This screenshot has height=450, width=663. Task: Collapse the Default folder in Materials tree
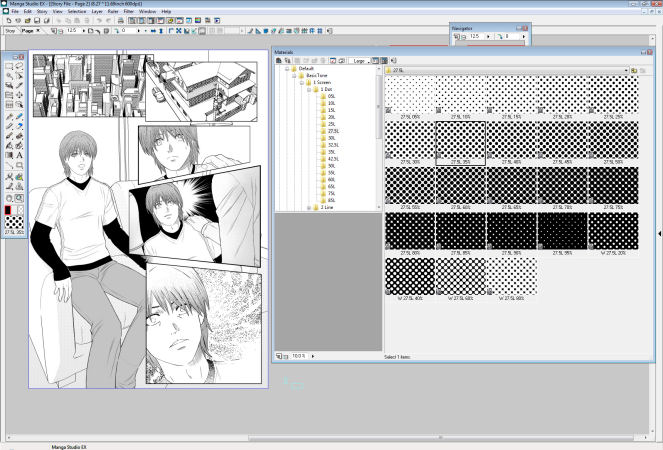287,69
